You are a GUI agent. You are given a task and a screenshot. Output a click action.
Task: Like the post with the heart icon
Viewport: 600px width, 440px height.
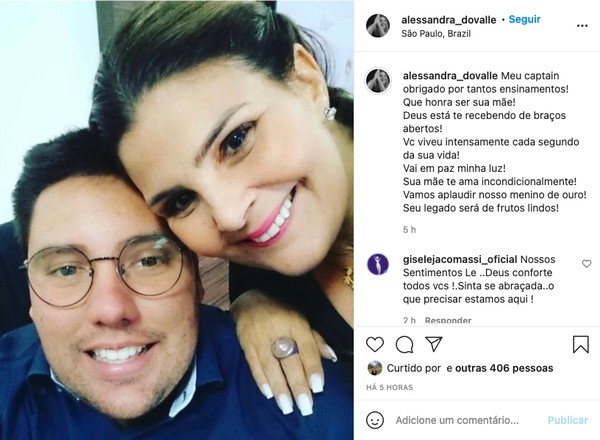(x=375, y=344)
